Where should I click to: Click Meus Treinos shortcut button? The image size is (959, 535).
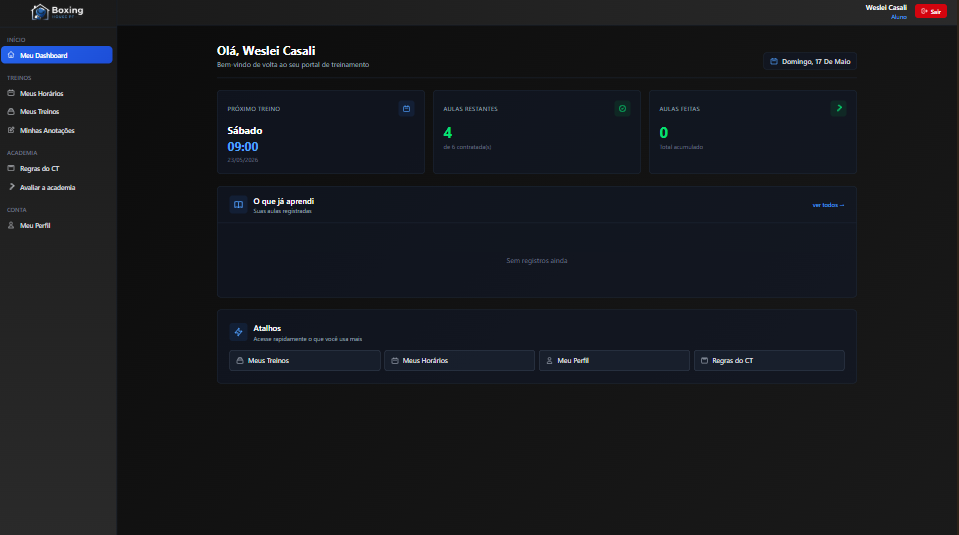(305, 361)
